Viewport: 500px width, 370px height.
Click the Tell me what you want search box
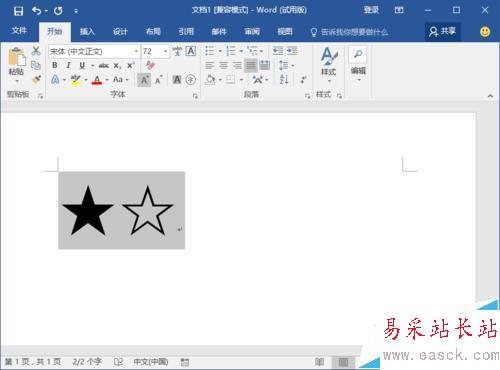(x=349, y=32)
